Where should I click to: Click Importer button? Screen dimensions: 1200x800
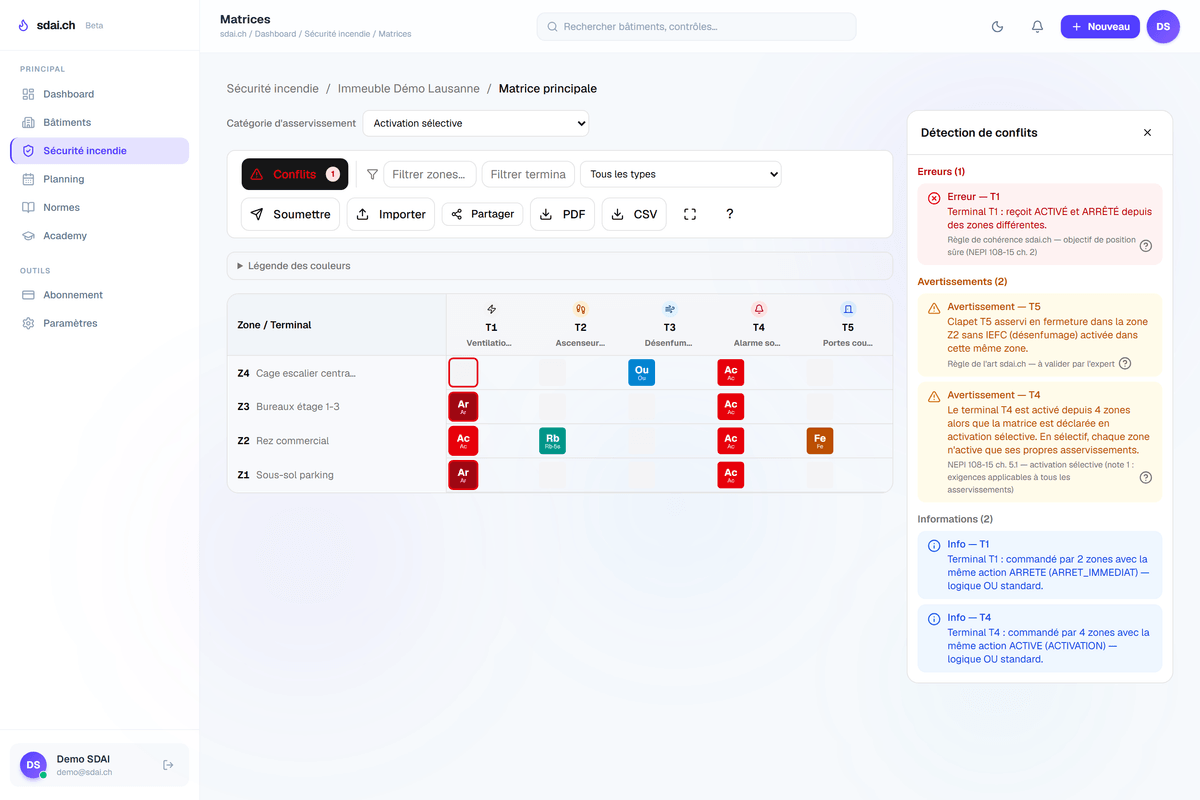[x=391, y=214]
